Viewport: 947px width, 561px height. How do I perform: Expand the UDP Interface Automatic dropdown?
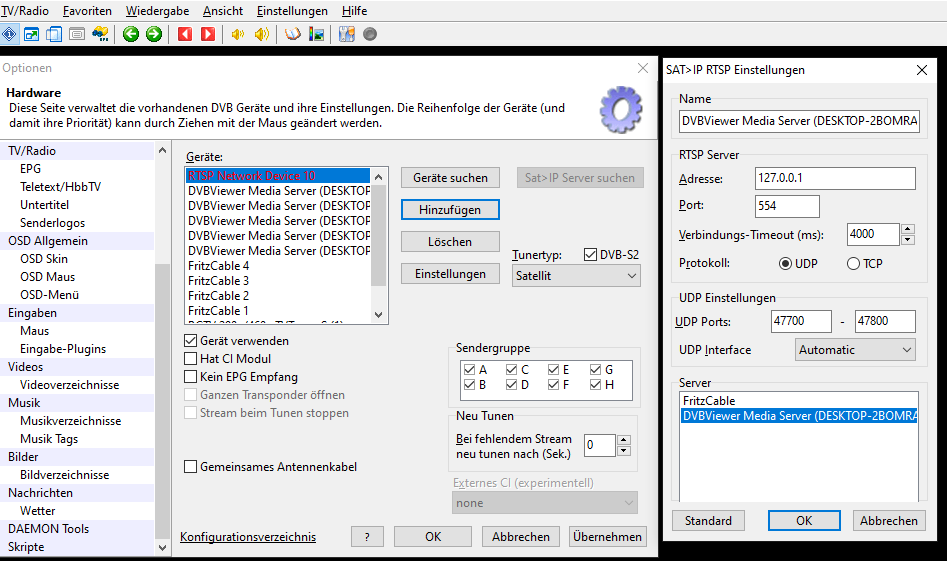[856, 350]
